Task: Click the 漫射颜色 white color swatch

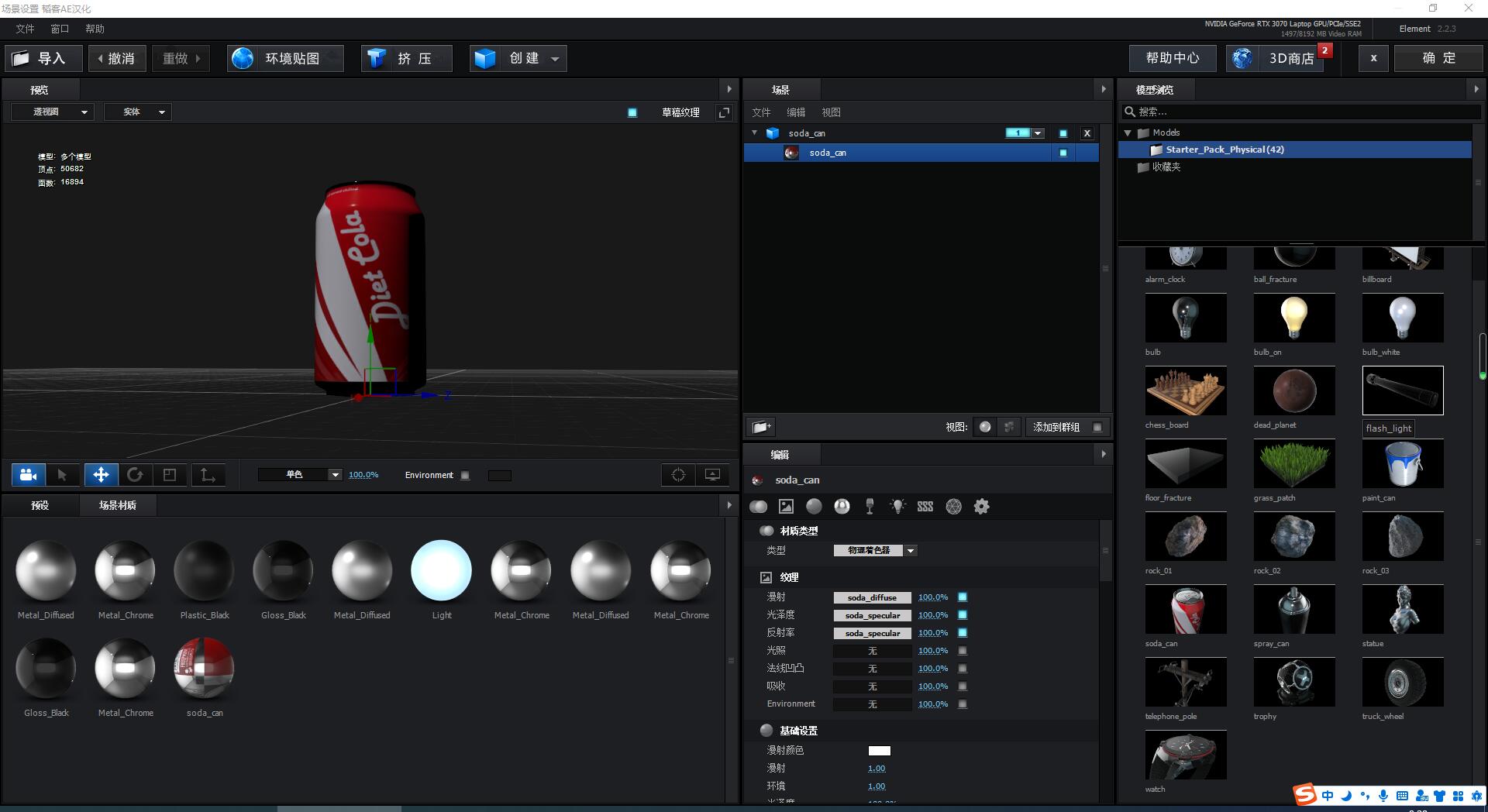Action: click(x=880, y=751)
